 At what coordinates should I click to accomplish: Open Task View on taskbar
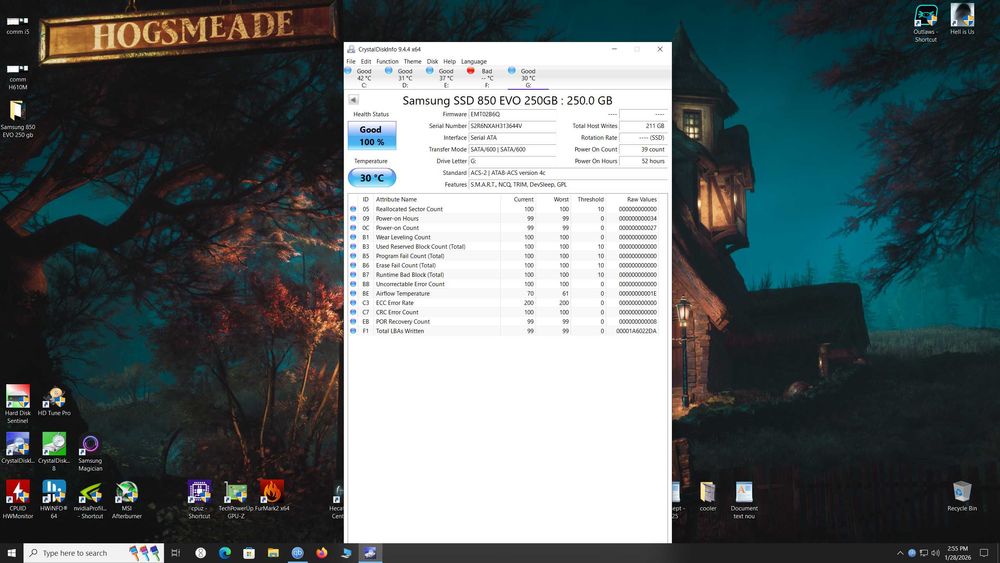(176, 553)
